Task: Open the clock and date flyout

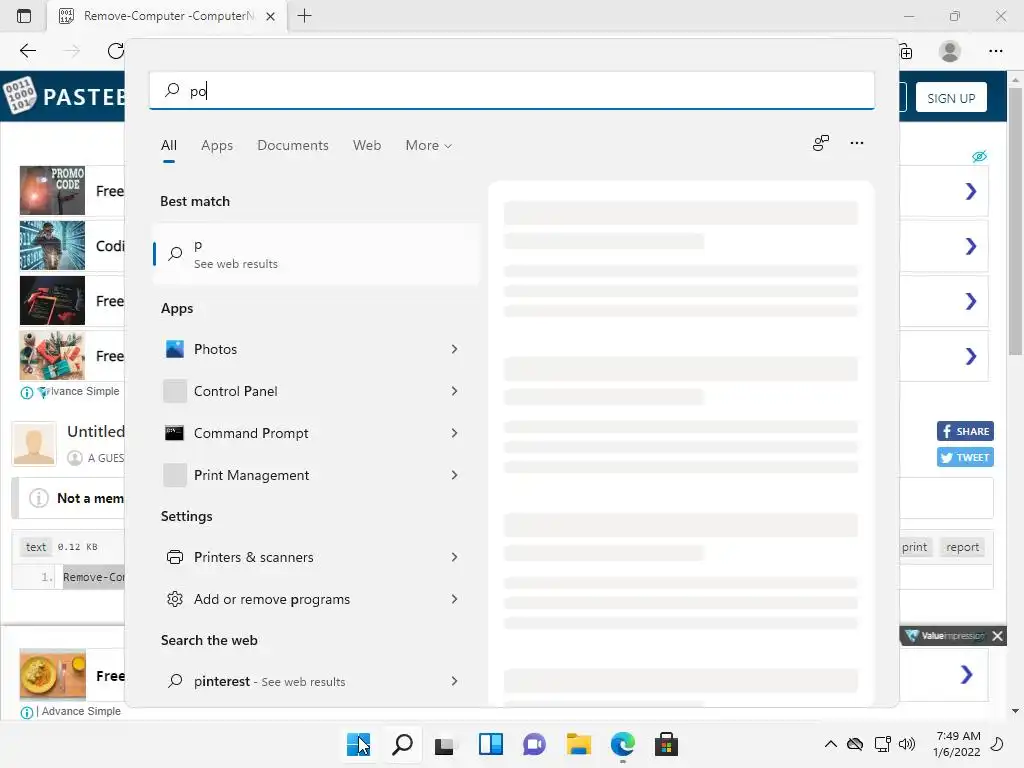Action: coord(957,744)
